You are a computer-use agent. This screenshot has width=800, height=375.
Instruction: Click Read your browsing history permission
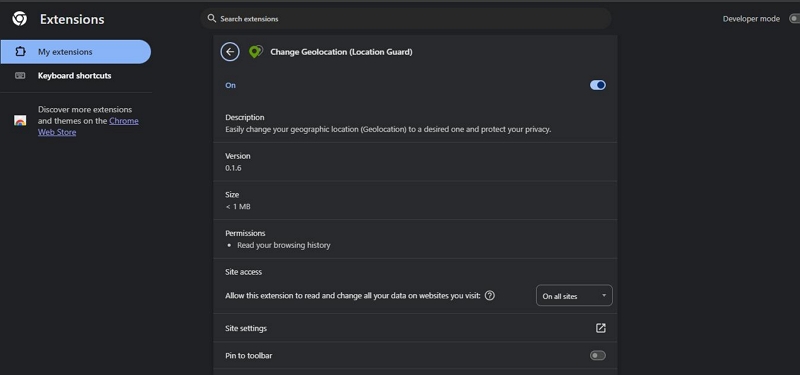click(x=284, y=245)
